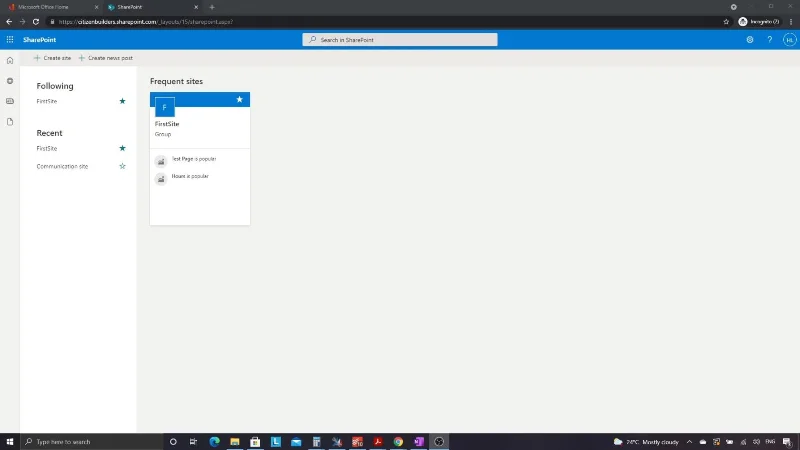Open the HL account avatar menu
Viewport: 800px width, 450px height.
[x=789, y=40]
